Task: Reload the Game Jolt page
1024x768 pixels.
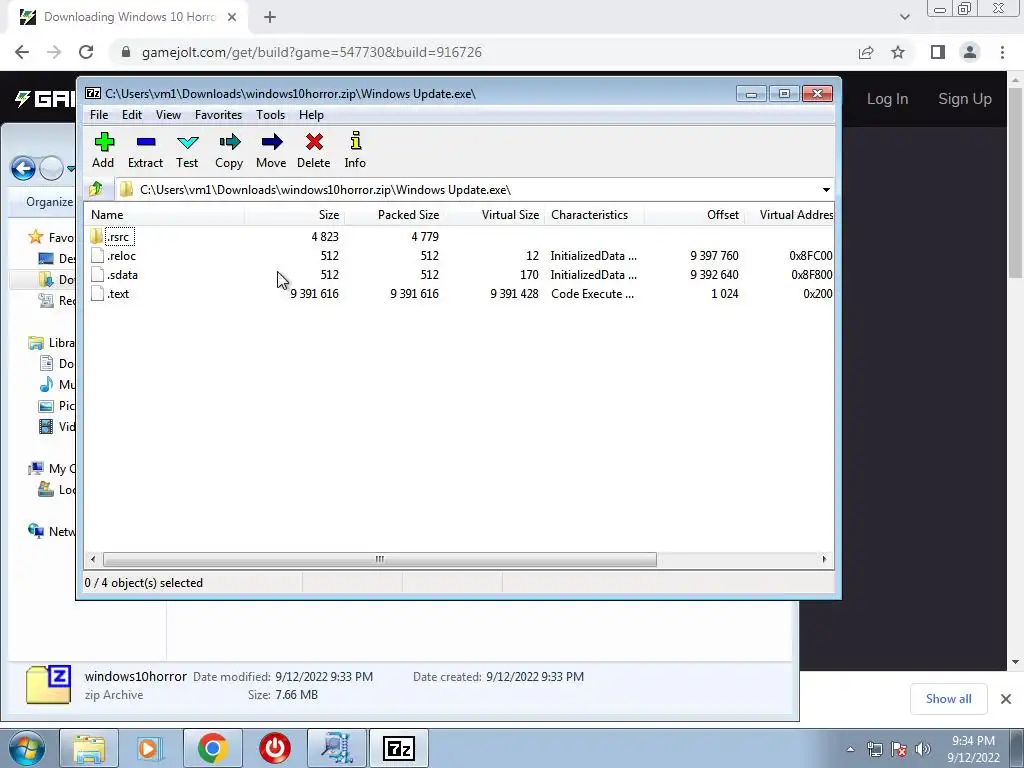Action: click(x=86, y=52)
